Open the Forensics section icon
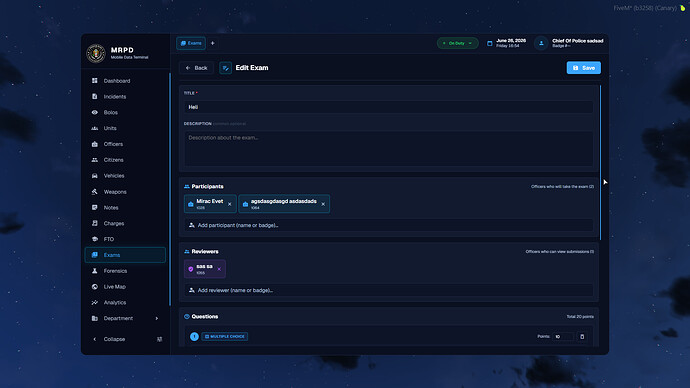The height and width of the screenshot is (388, 690). tap(95, 271)
